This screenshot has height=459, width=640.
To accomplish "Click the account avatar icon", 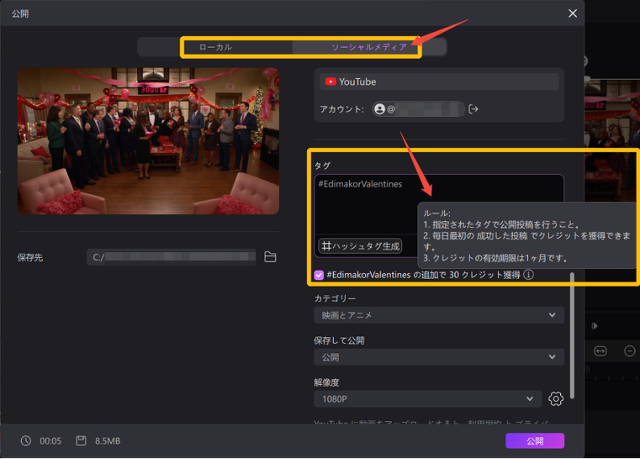I will (380, 109).
